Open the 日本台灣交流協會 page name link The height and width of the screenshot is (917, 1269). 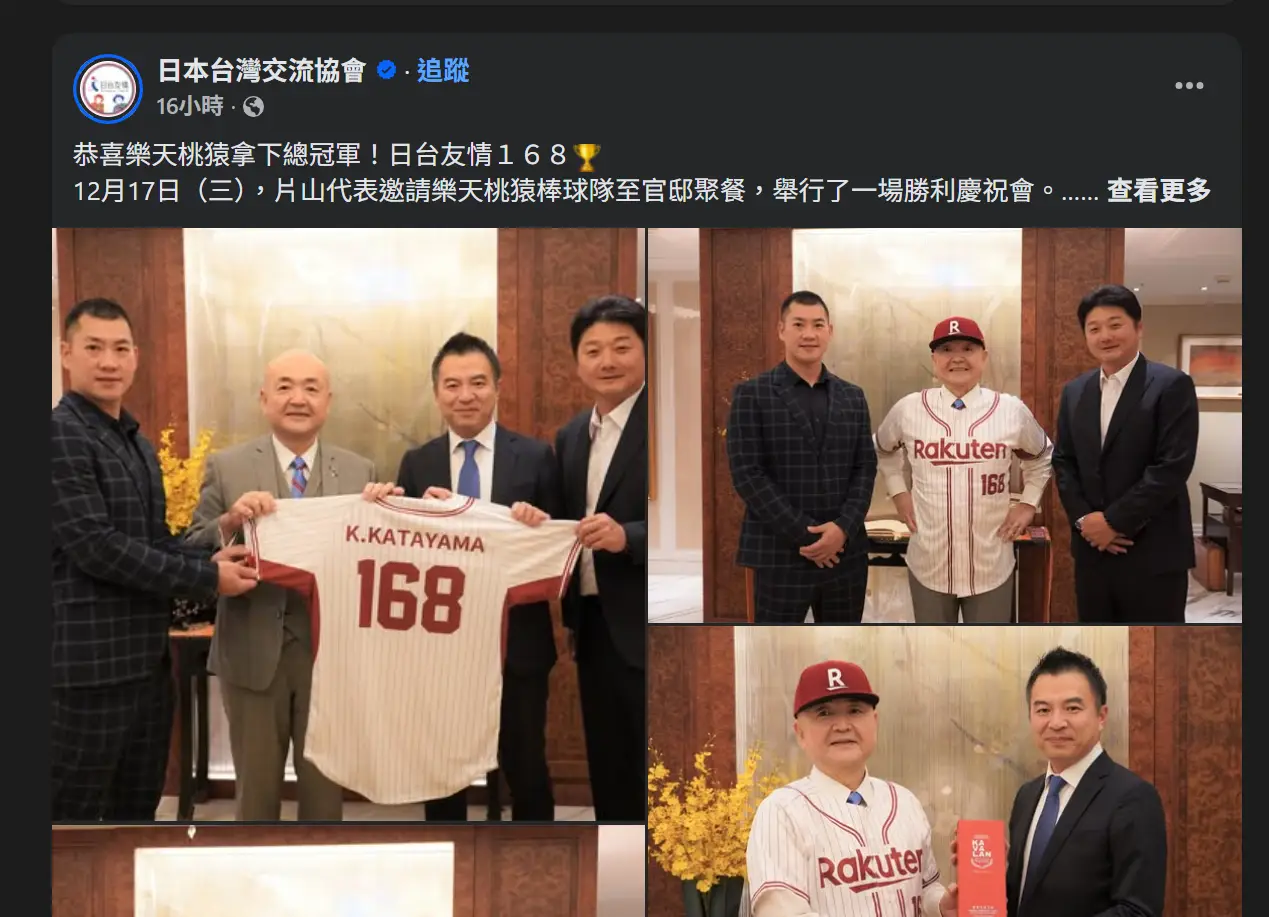click(262, 70)
